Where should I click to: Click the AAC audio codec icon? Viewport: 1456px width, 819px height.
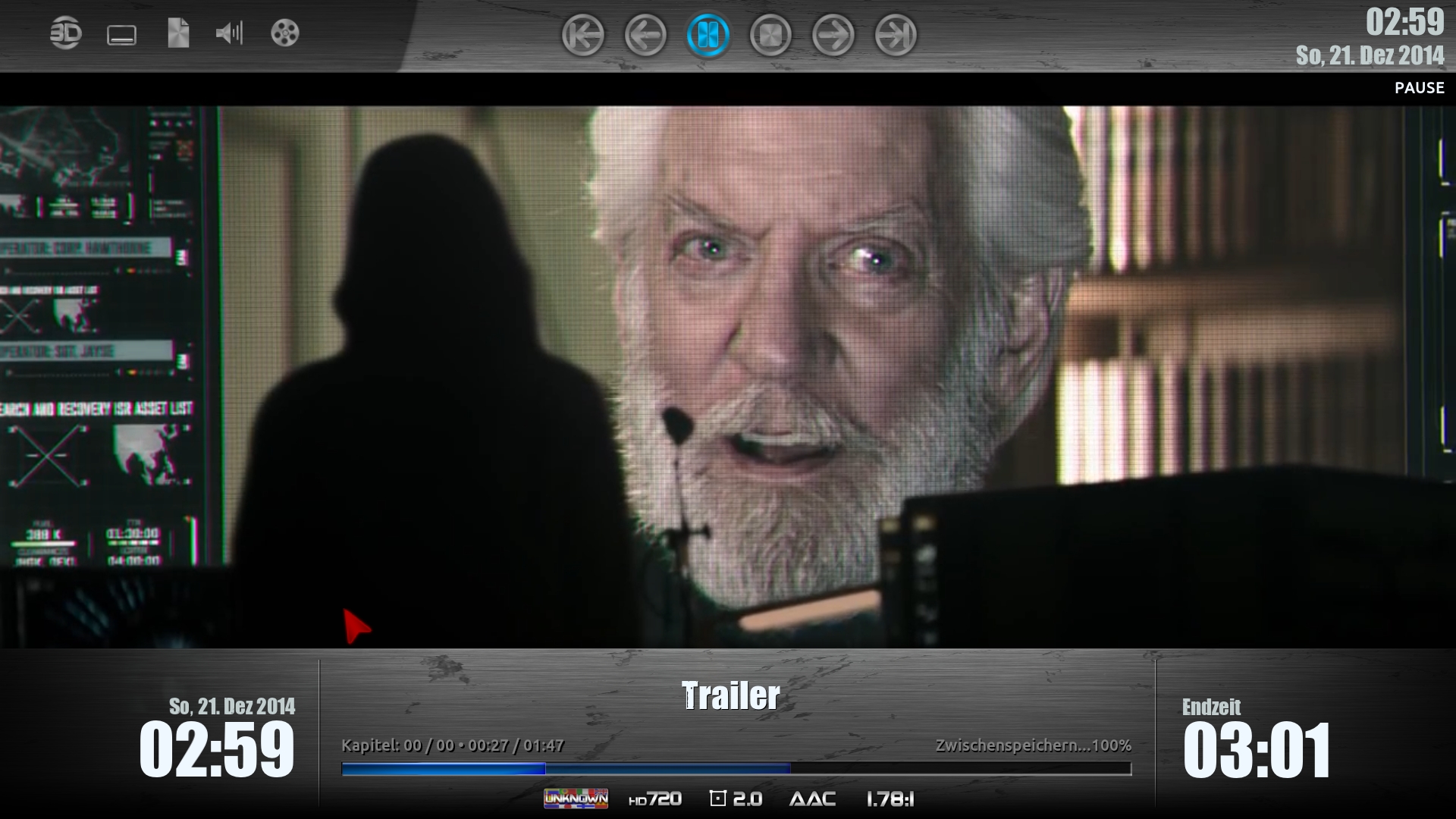812,799
